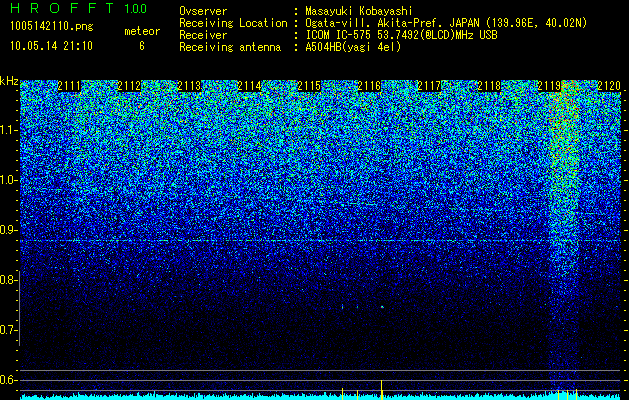
Task: Click the 2113 time label
Action: (189, 86)
